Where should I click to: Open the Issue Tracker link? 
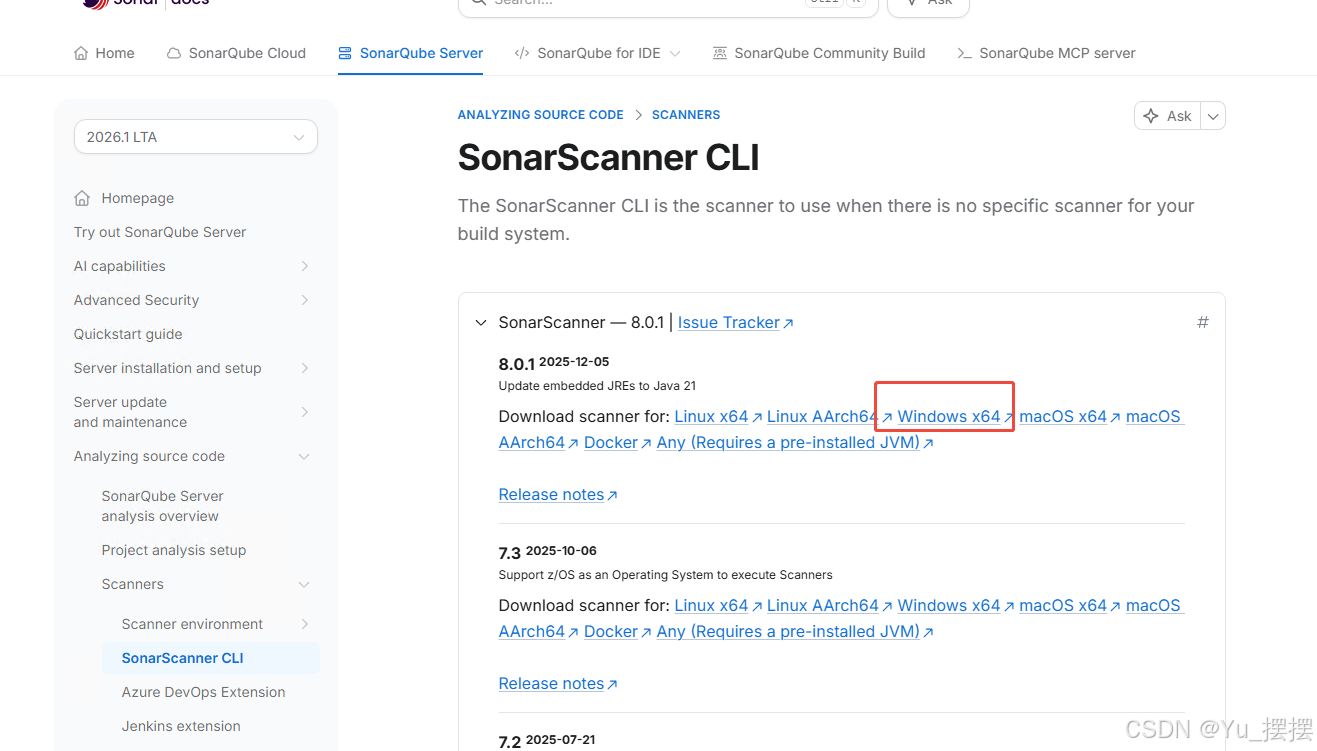click(729, 322)
